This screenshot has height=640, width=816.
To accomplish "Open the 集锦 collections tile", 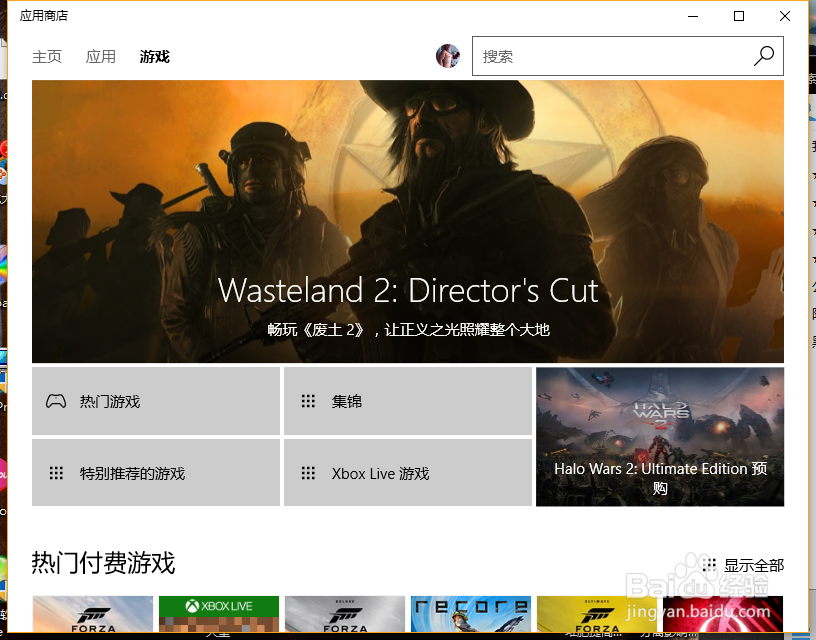I will tap(407, 401).
